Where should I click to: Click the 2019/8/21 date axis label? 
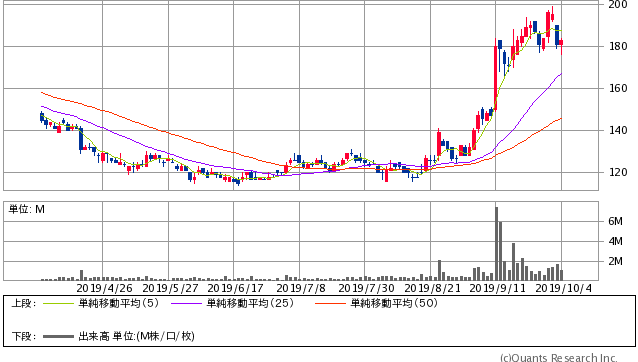(433, 288)
